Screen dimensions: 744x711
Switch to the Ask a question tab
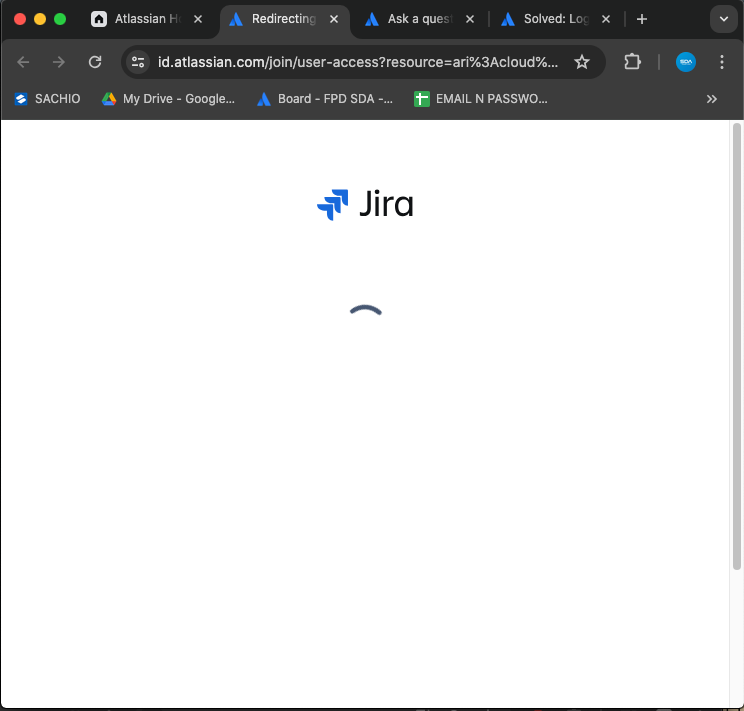418,19
